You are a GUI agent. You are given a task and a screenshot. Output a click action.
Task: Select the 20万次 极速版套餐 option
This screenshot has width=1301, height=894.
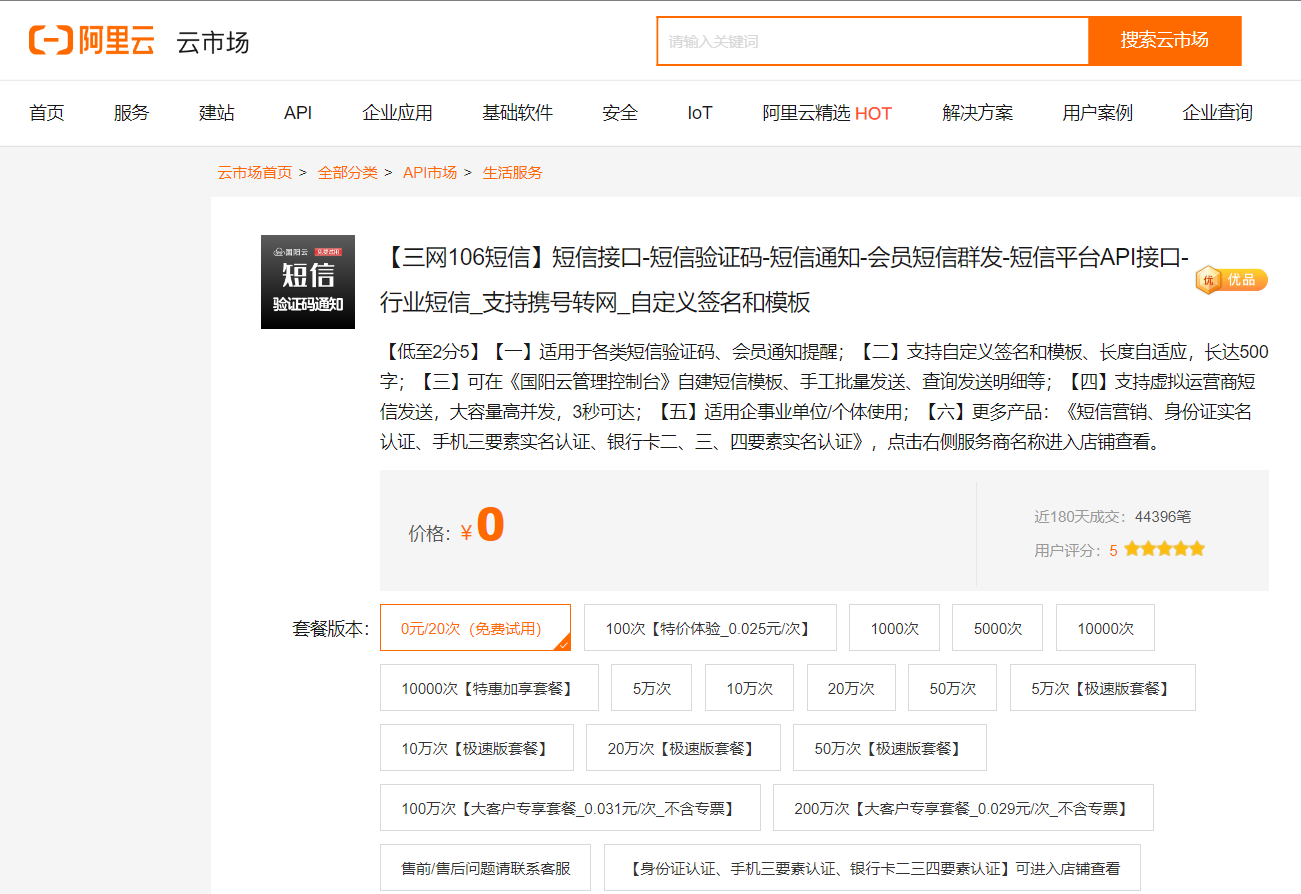tap(683, 748)
